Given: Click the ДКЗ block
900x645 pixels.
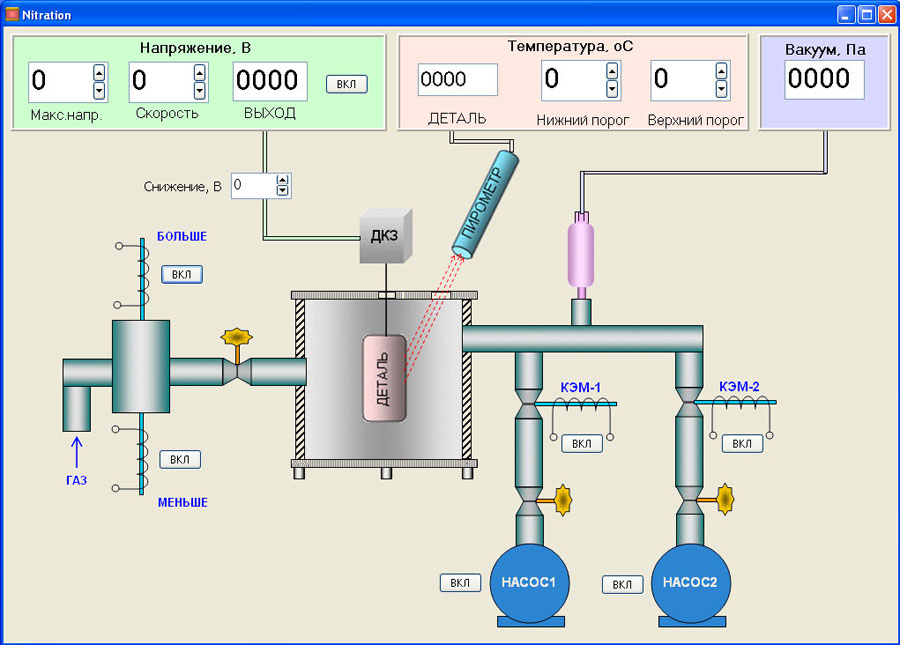Looking at the screenshot, I should (385, 238).
